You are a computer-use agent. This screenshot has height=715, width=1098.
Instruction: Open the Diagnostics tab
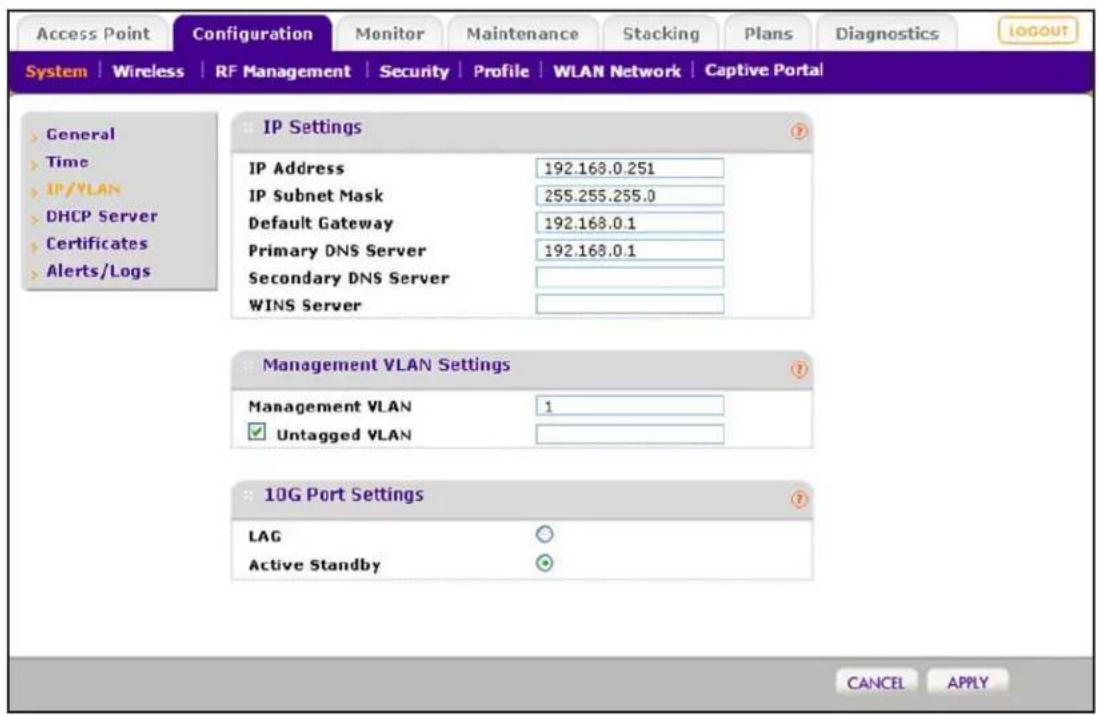click(887, 34)
